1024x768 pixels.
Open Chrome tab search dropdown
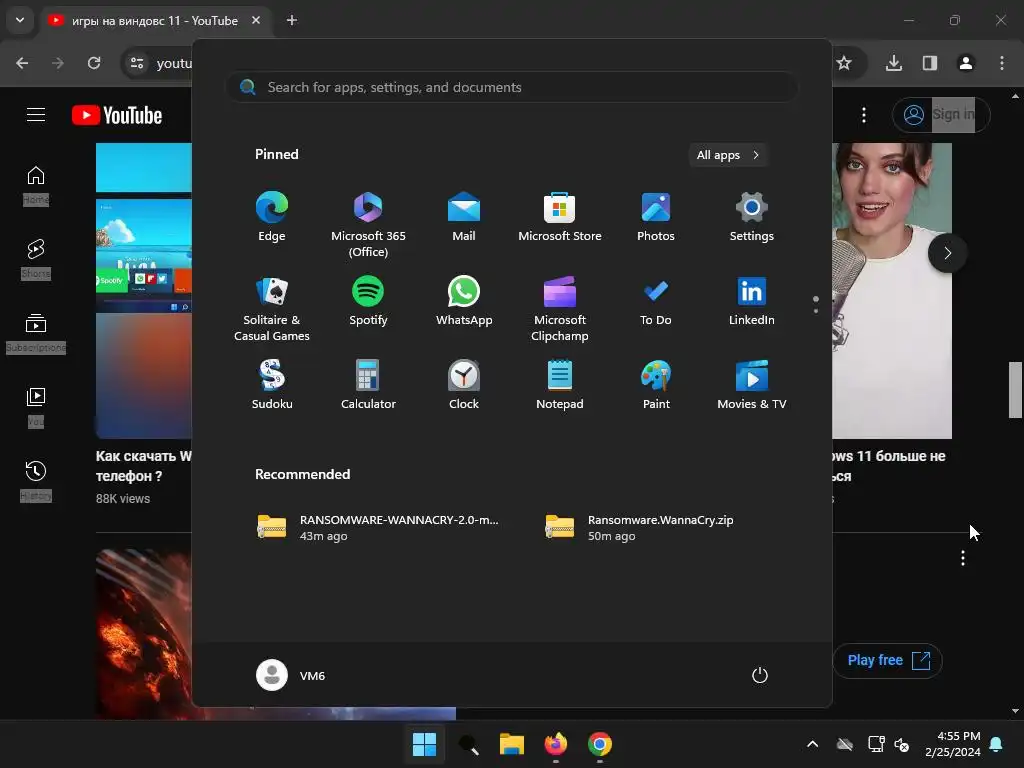click(20, 20)
